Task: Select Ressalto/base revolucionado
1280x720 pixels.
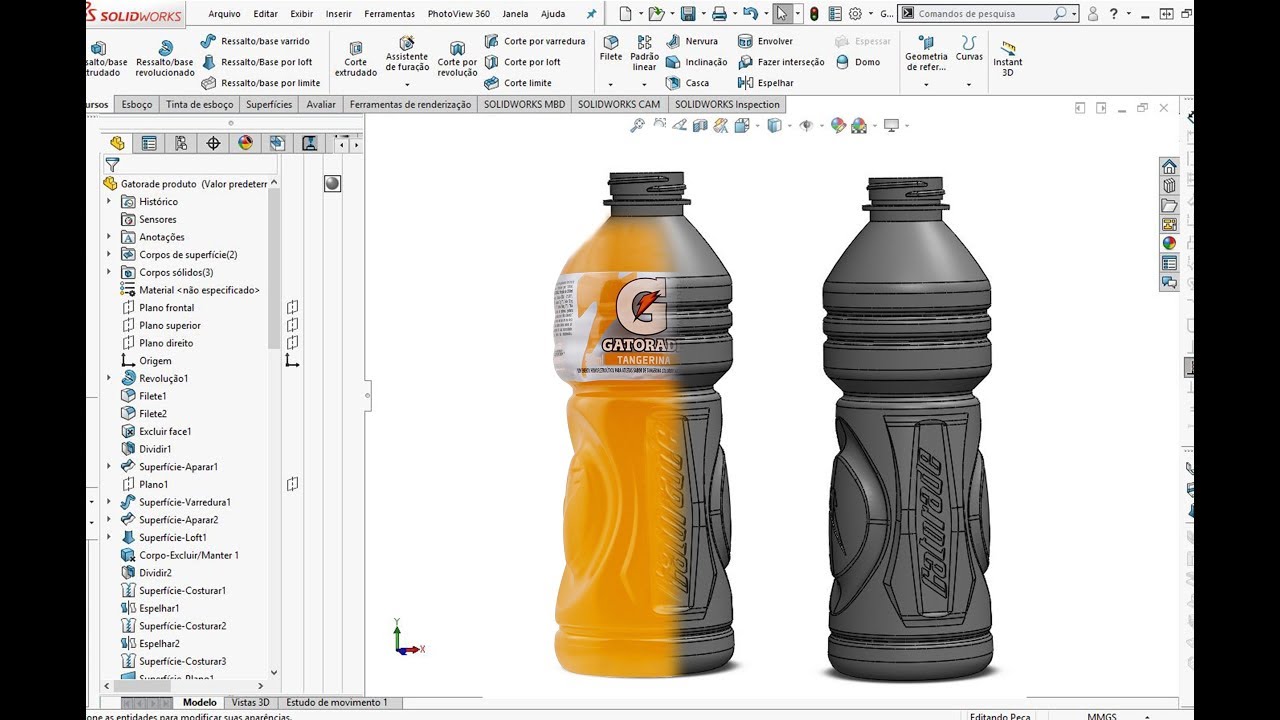Action: (166, 59)
